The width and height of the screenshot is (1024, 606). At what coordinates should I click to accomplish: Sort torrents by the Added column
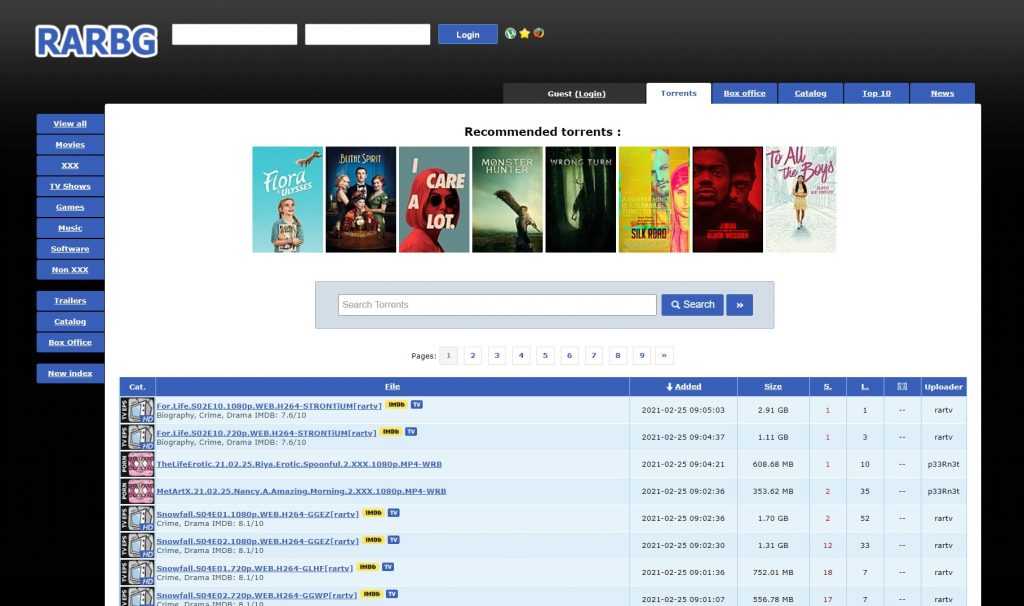683,386
